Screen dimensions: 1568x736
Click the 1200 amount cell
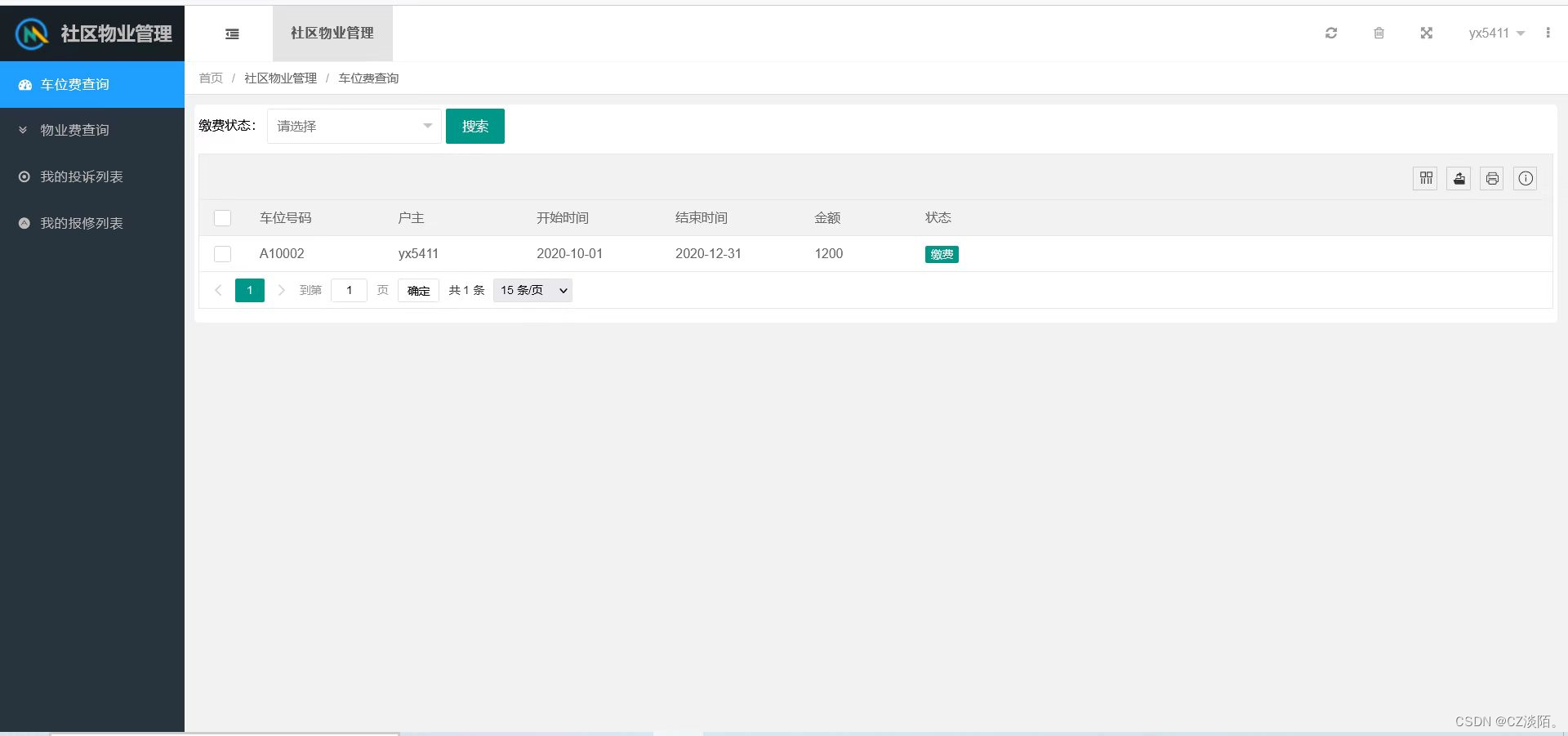click(x=829, y=254)
